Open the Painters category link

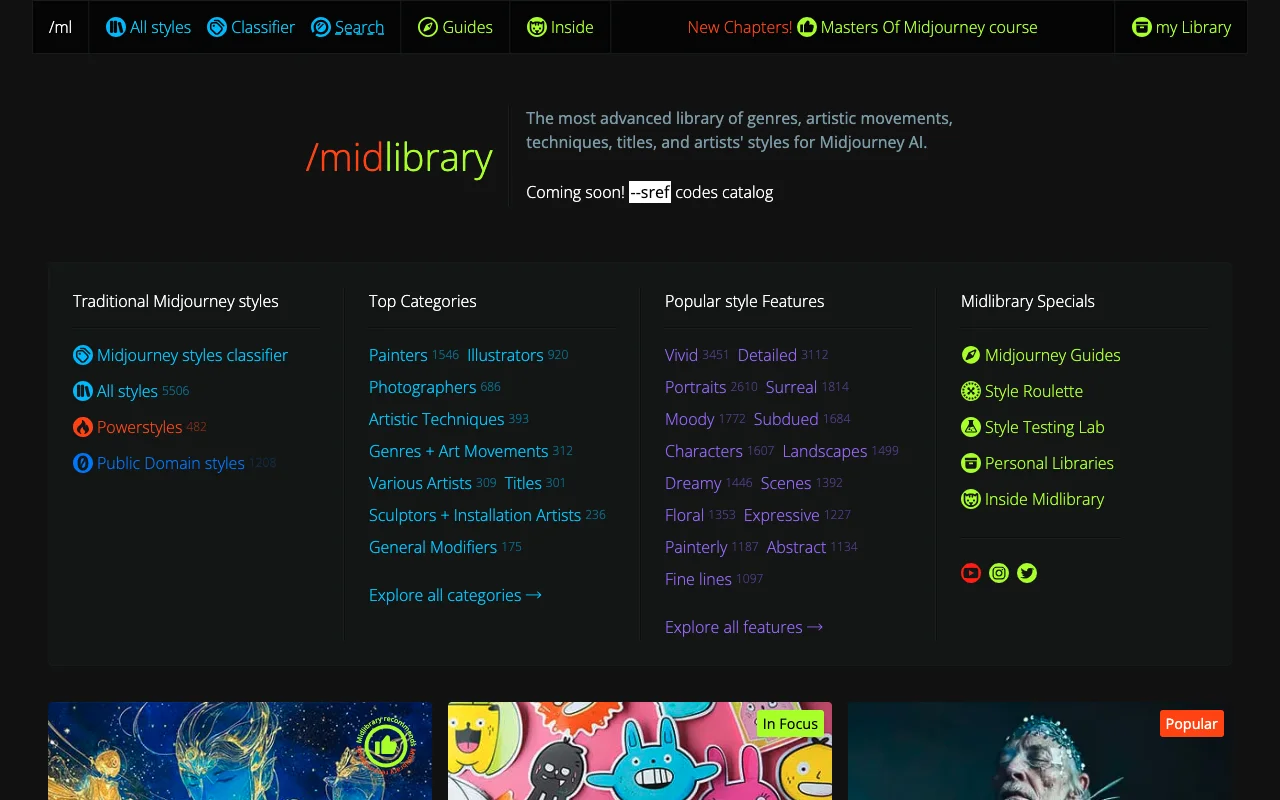point(398,355)
